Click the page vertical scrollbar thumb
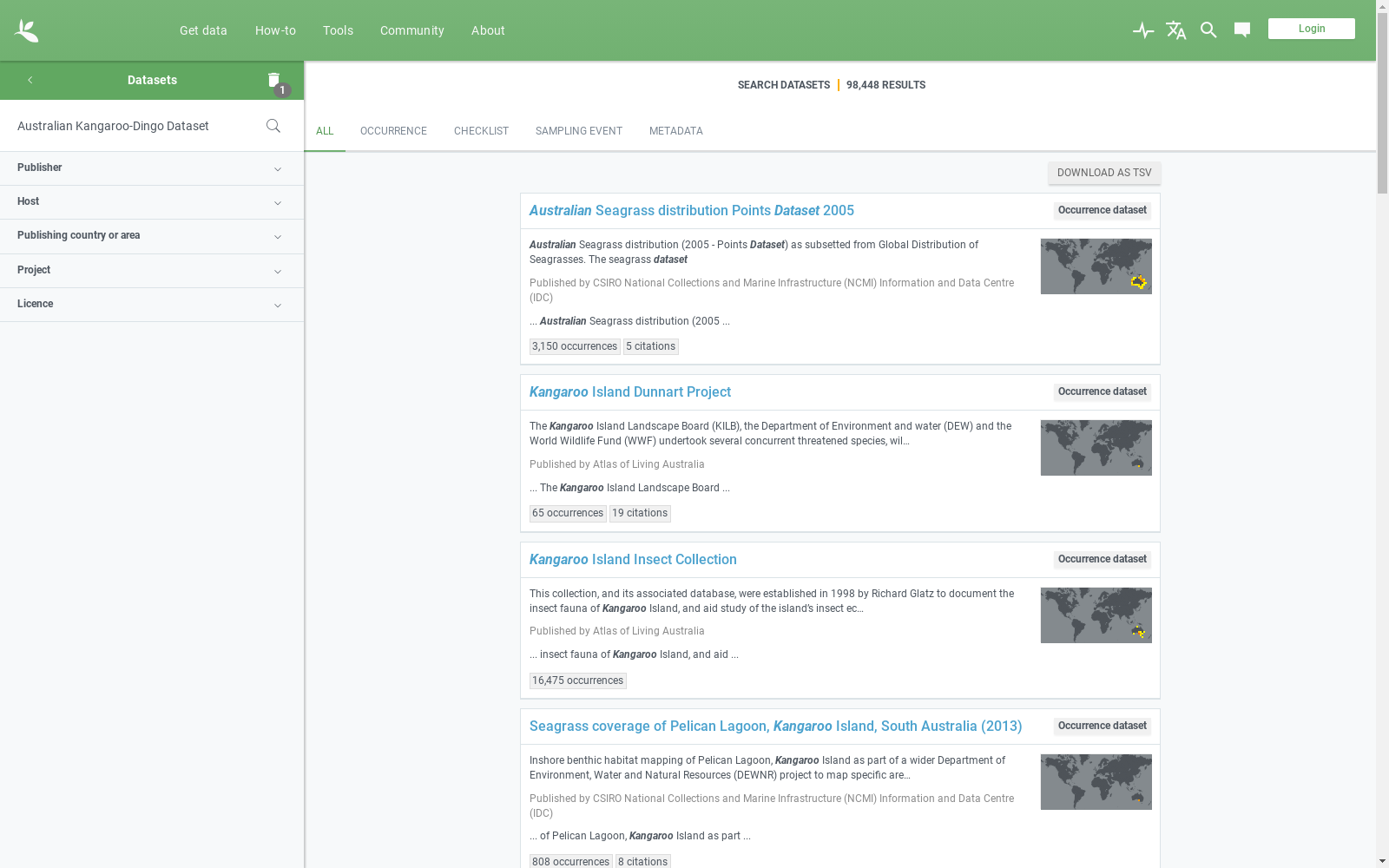Image resolution: width=1389 pixels, height=868 pixels. click(1382, 102)
